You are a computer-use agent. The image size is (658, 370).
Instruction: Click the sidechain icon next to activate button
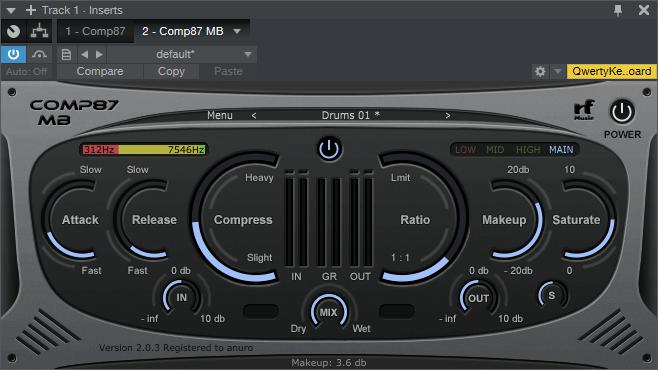pyautogui.click(x=39, y=54)
